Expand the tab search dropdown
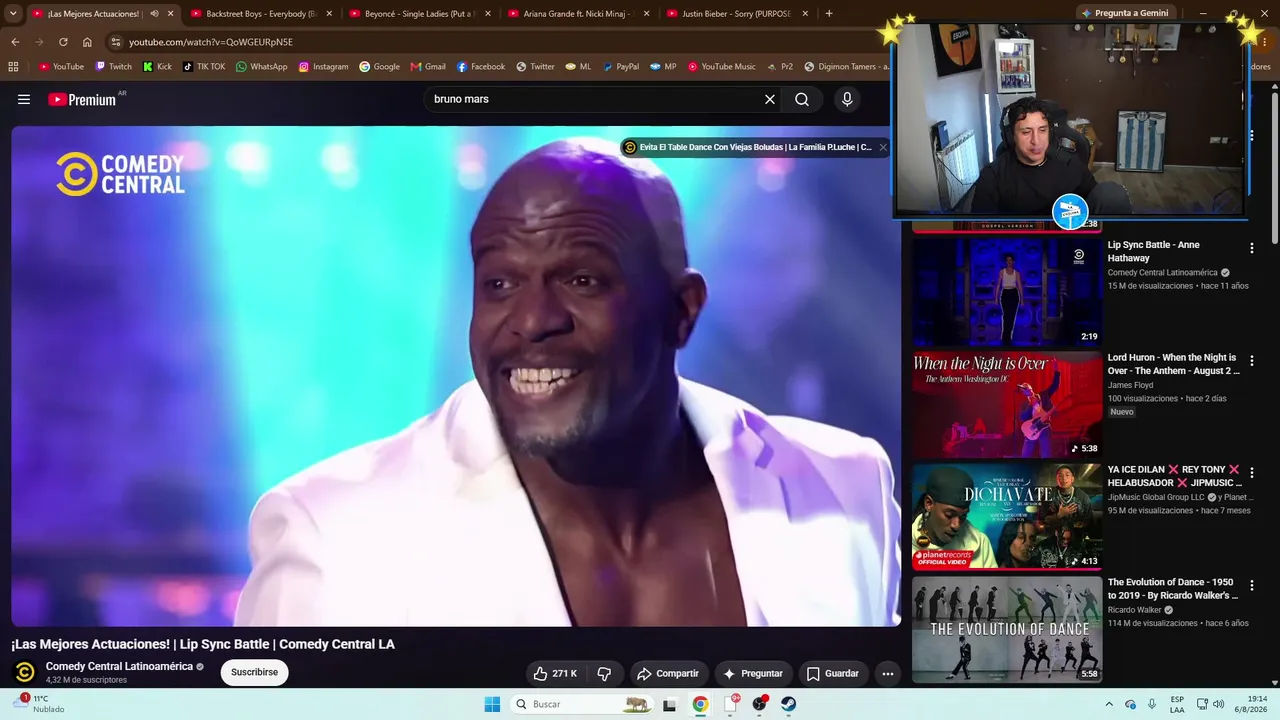The height and width of the screenshot is (720, 1280). pos(13,14)
